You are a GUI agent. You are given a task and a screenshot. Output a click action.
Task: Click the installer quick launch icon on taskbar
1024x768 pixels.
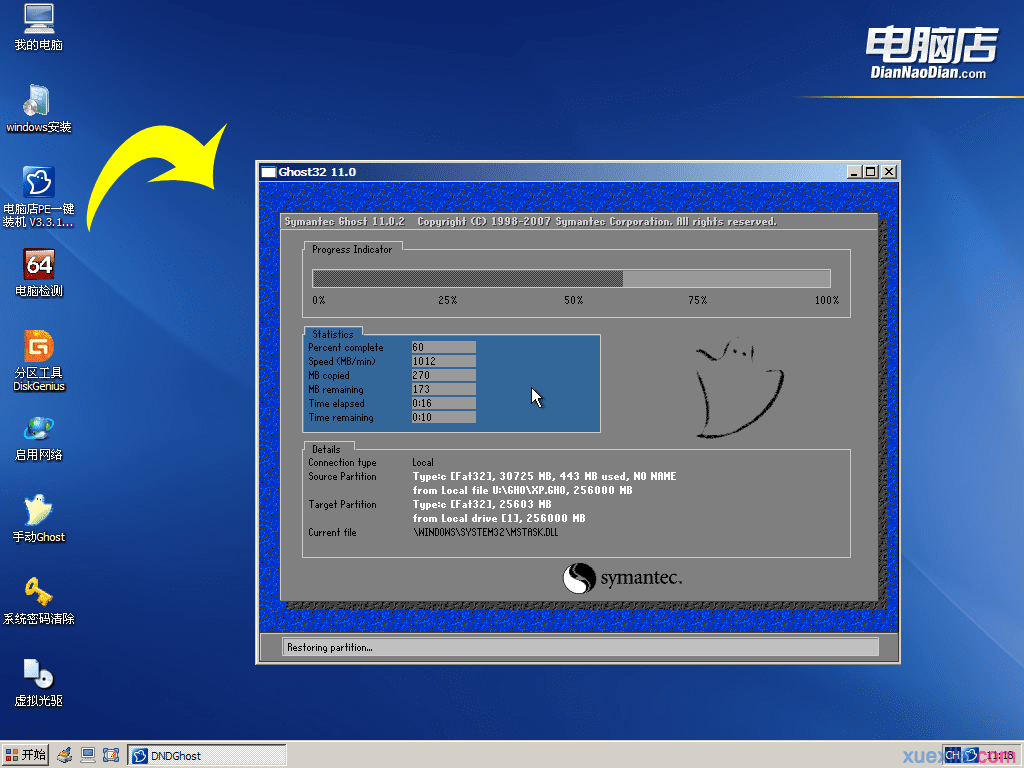[x=63, y=755]
